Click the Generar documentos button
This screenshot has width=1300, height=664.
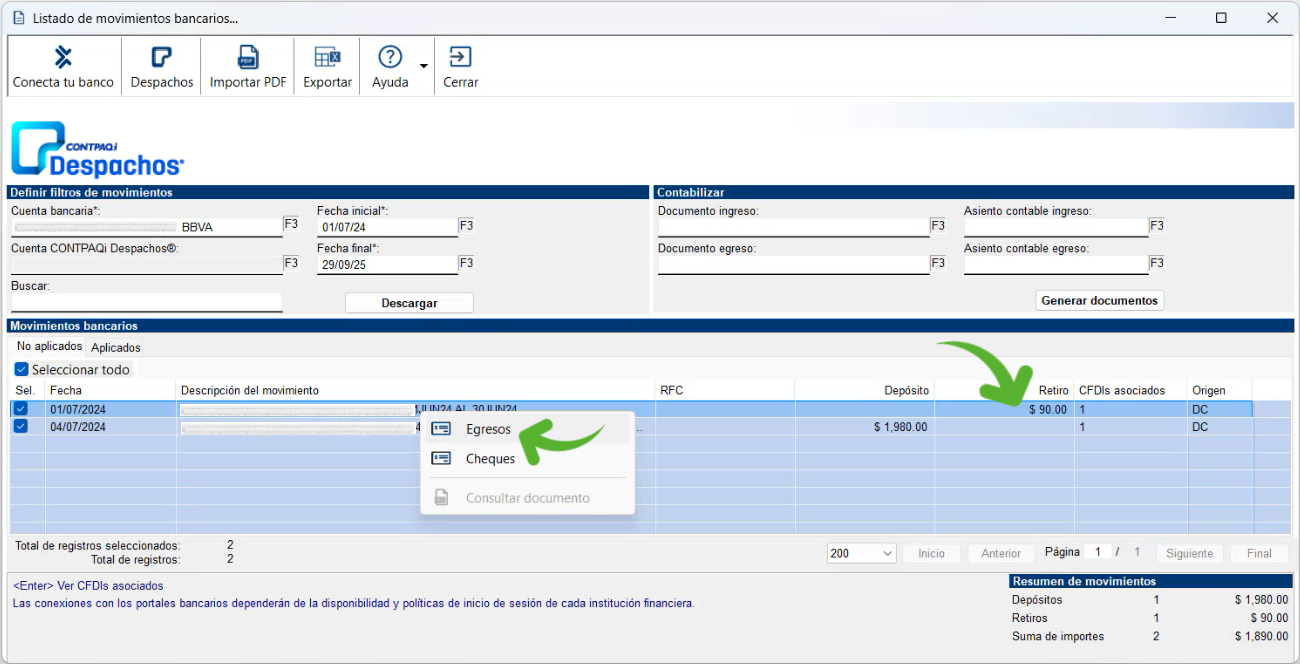1099,300
